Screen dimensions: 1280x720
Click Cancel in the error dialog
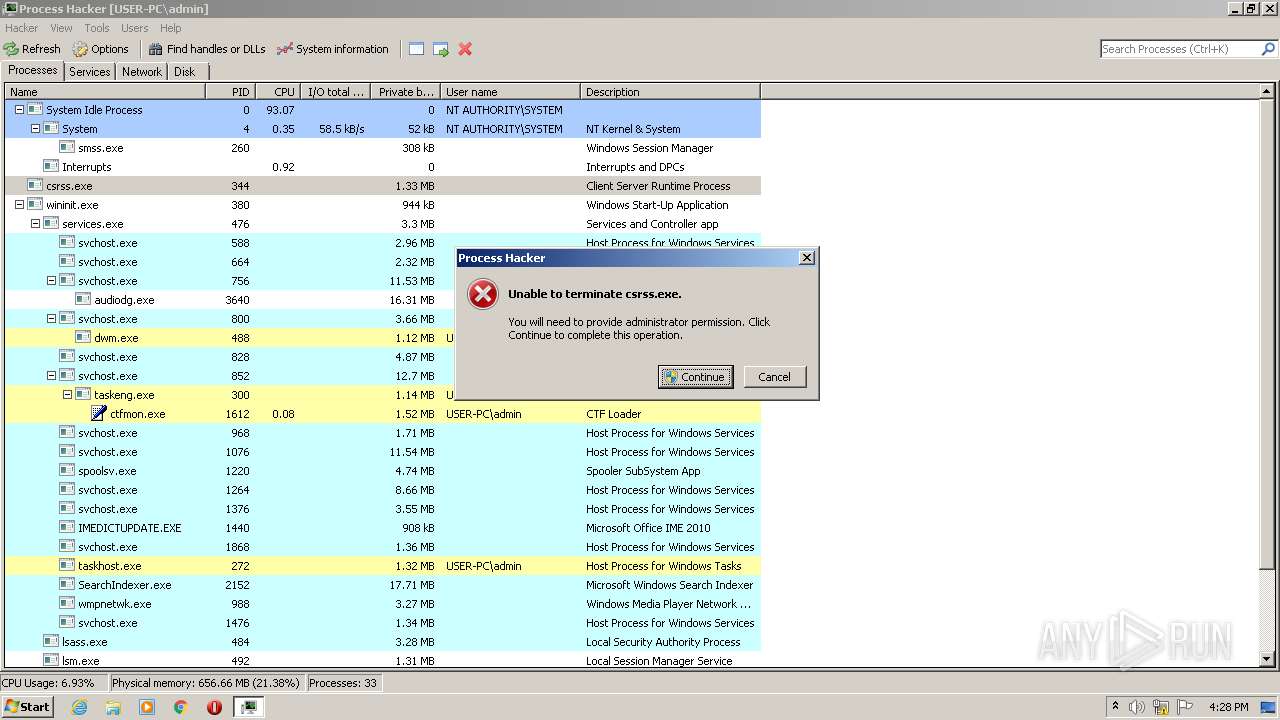[774, 377]
